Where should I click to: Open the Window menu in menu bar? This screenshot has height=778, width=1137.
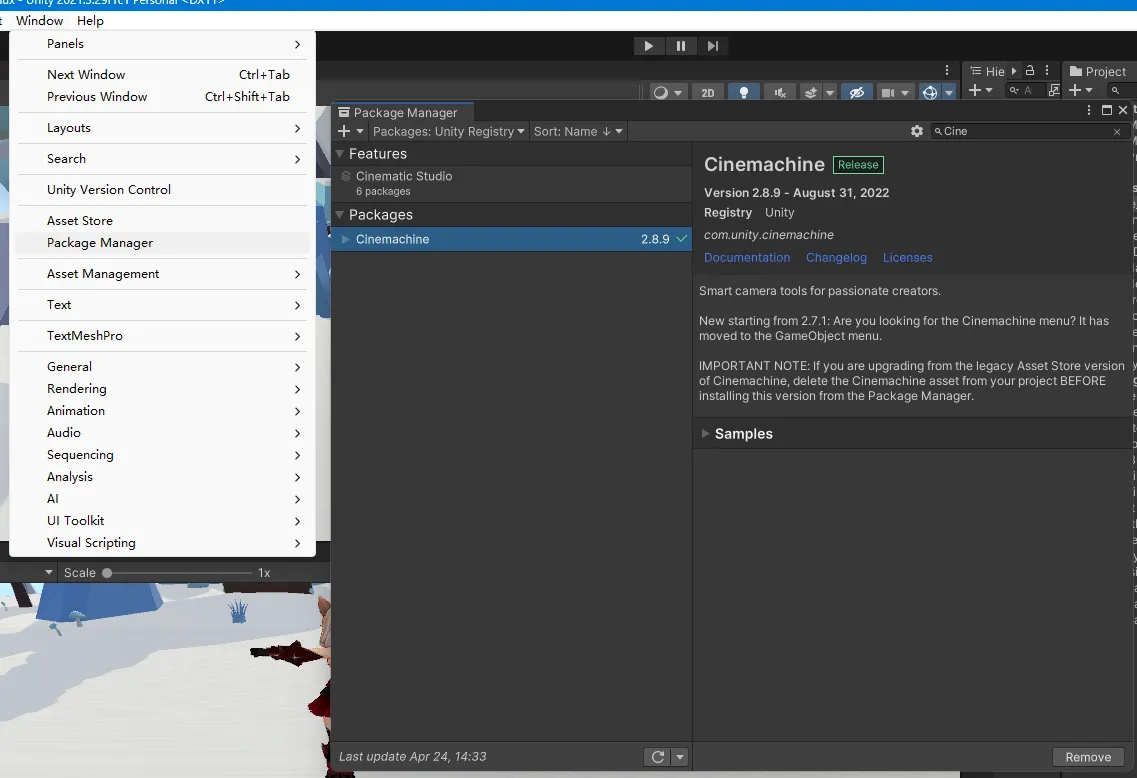coord(39,21)
